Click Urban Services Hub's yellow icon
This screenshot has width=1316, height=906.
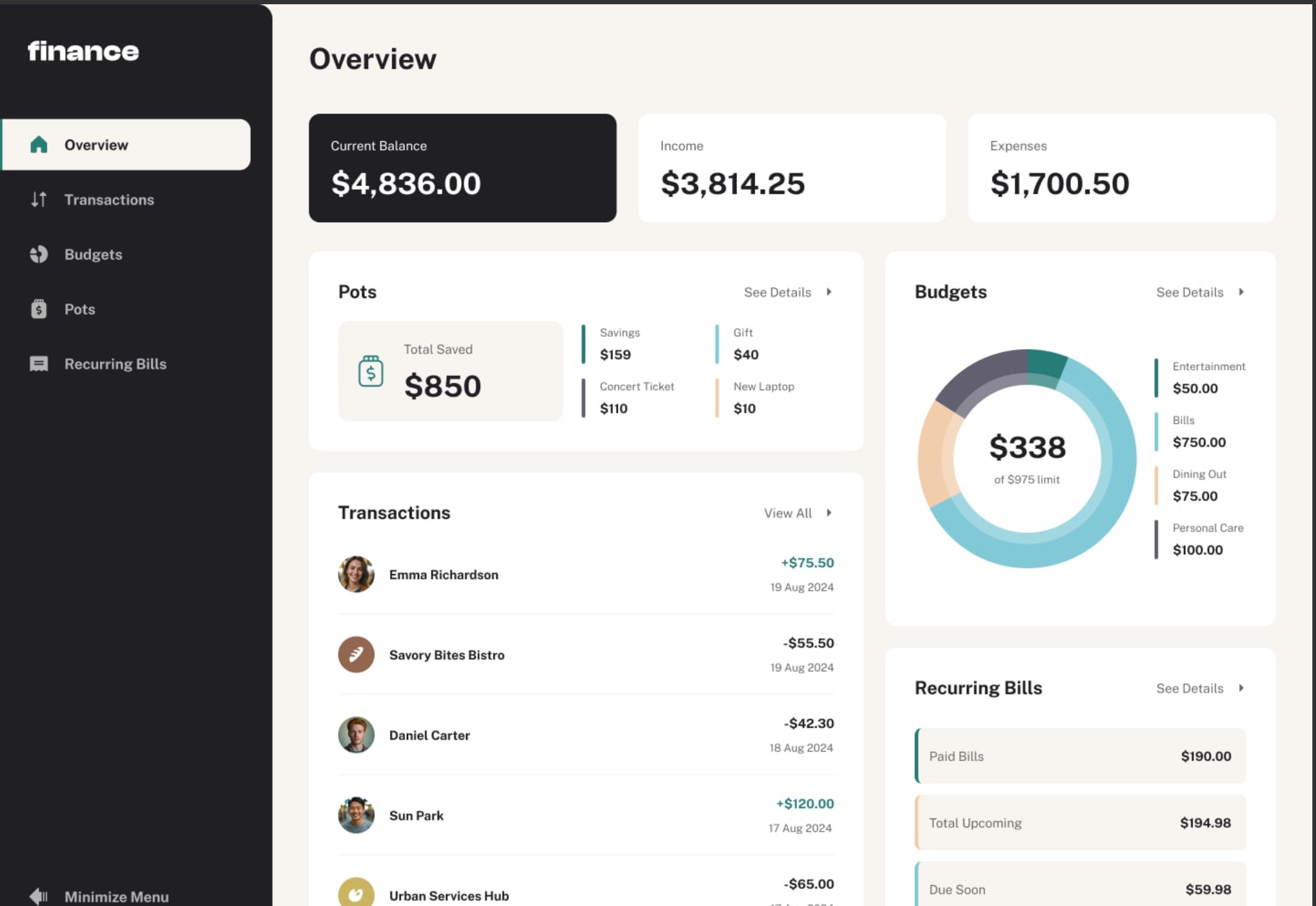pyautogui.click(x=356, y=892)
